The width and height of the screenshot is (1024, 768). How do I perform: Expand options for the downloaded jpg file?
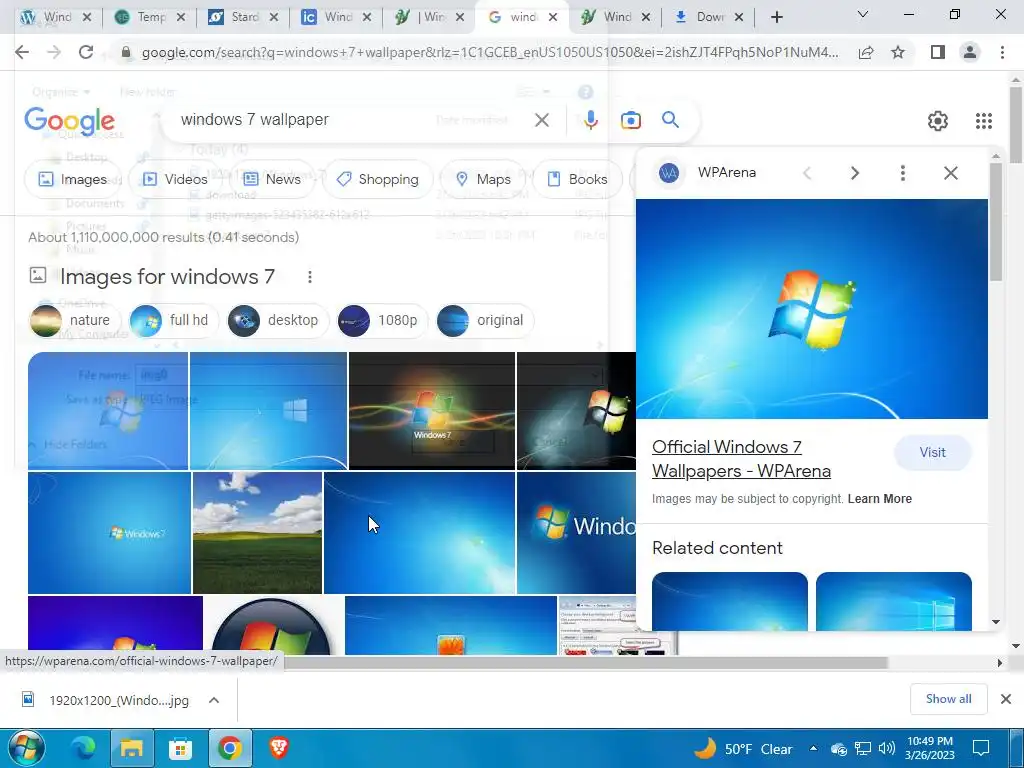(214, 700)
